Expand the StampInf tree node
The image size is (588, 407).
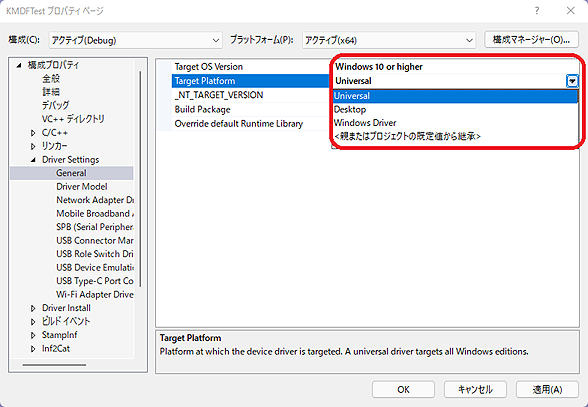point(33,335)
